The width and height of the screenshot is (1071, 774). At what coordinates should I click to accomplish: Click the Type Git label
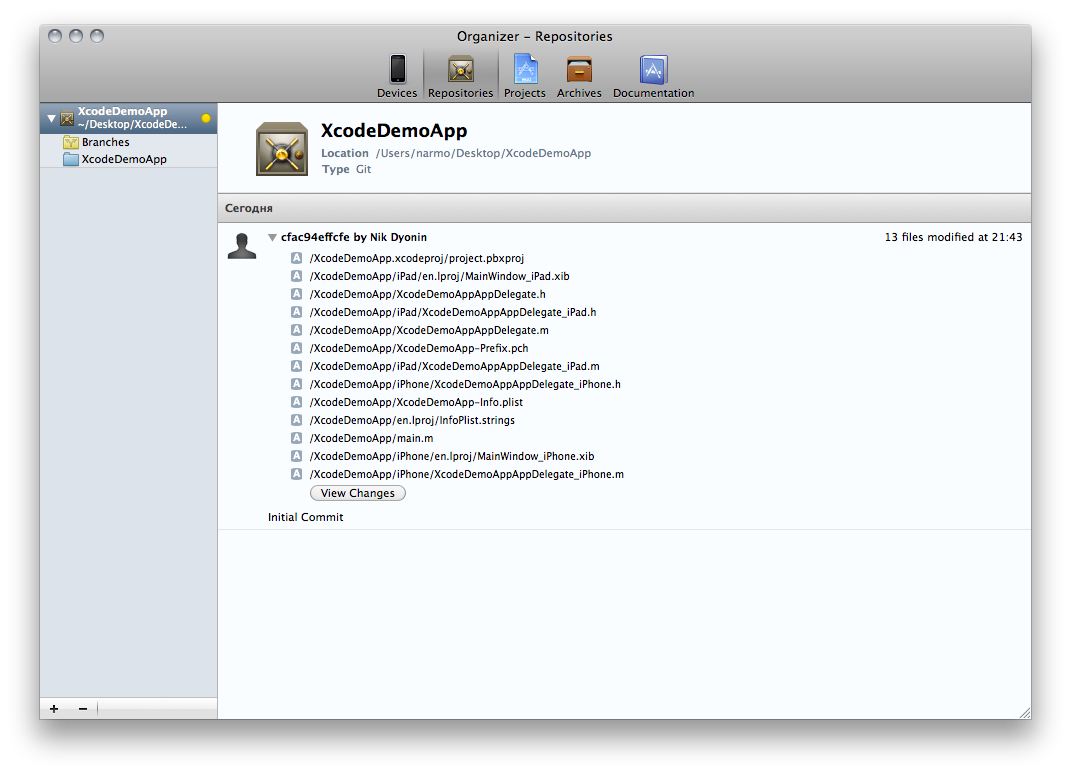pyautogui.click(x=346, y=169)
